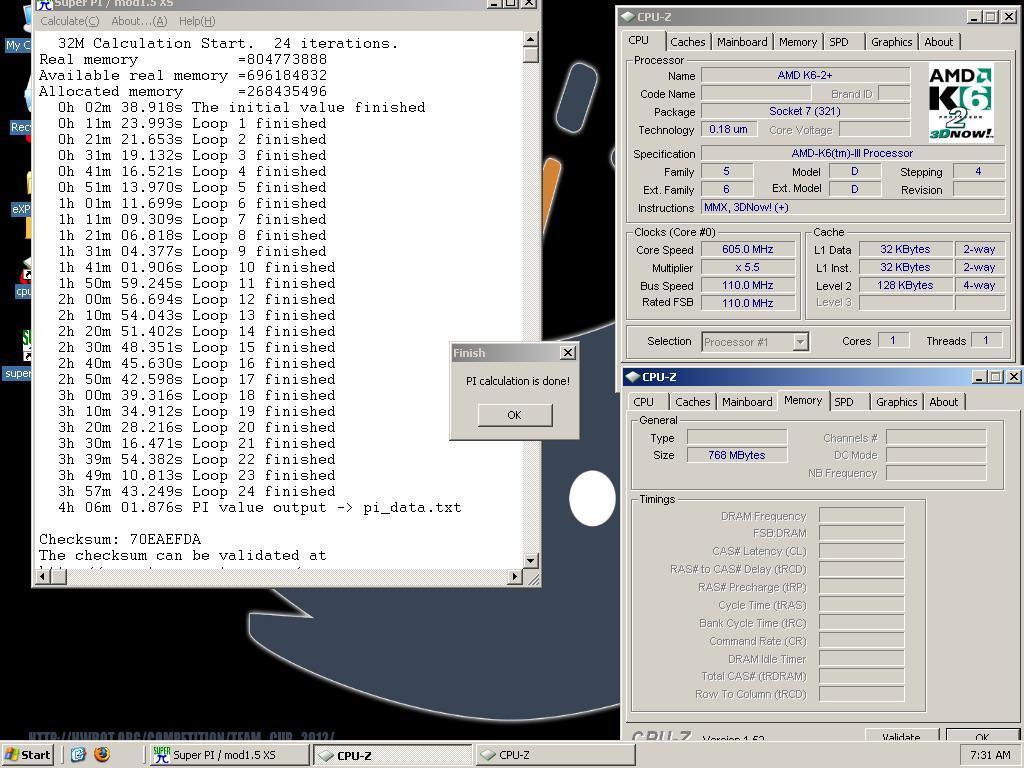Close the Finish dialog with its X button
This screenshot has width=1024, height=768.
568,353
